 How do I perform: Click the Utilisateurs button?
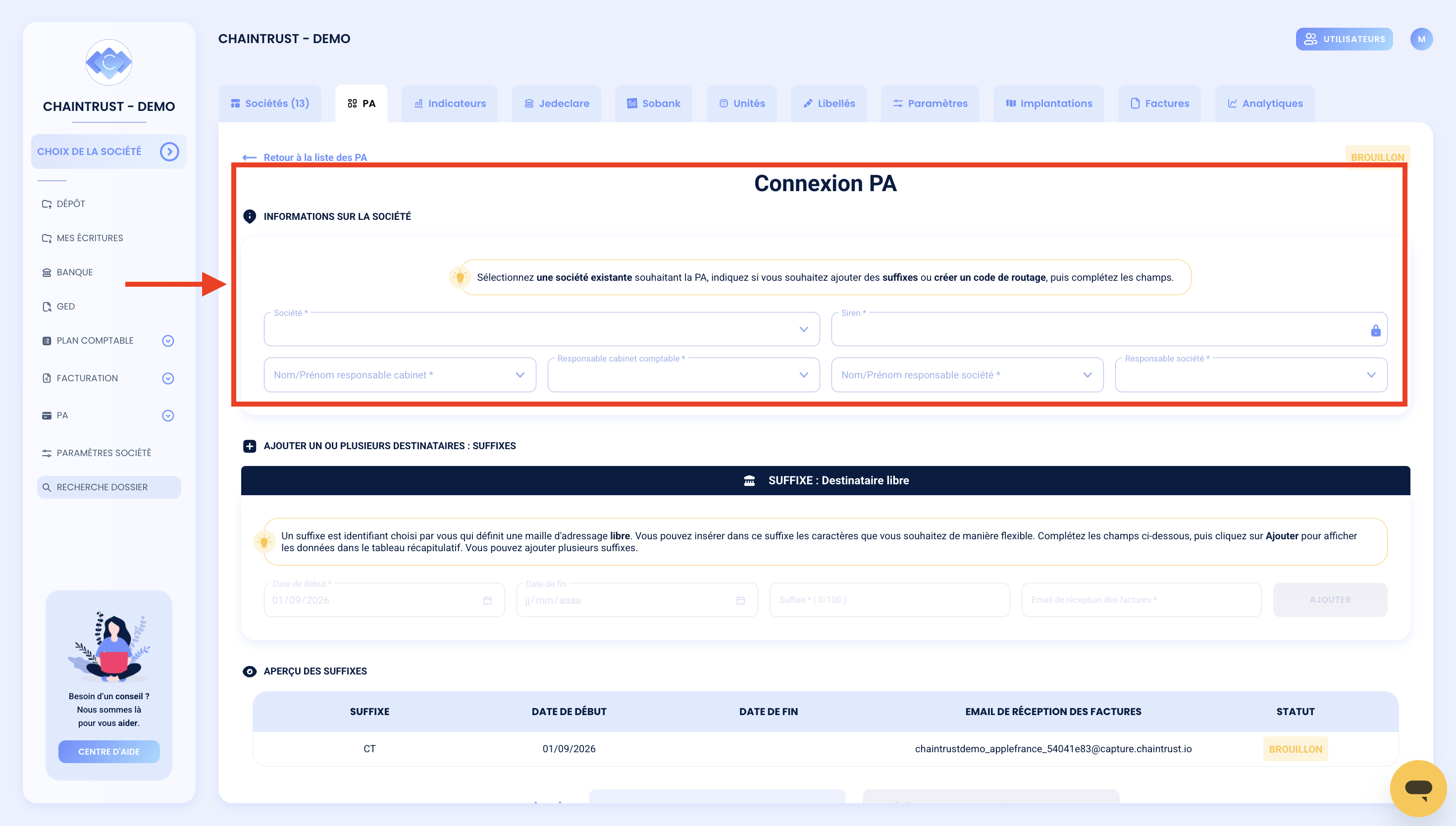(1344, 39)
